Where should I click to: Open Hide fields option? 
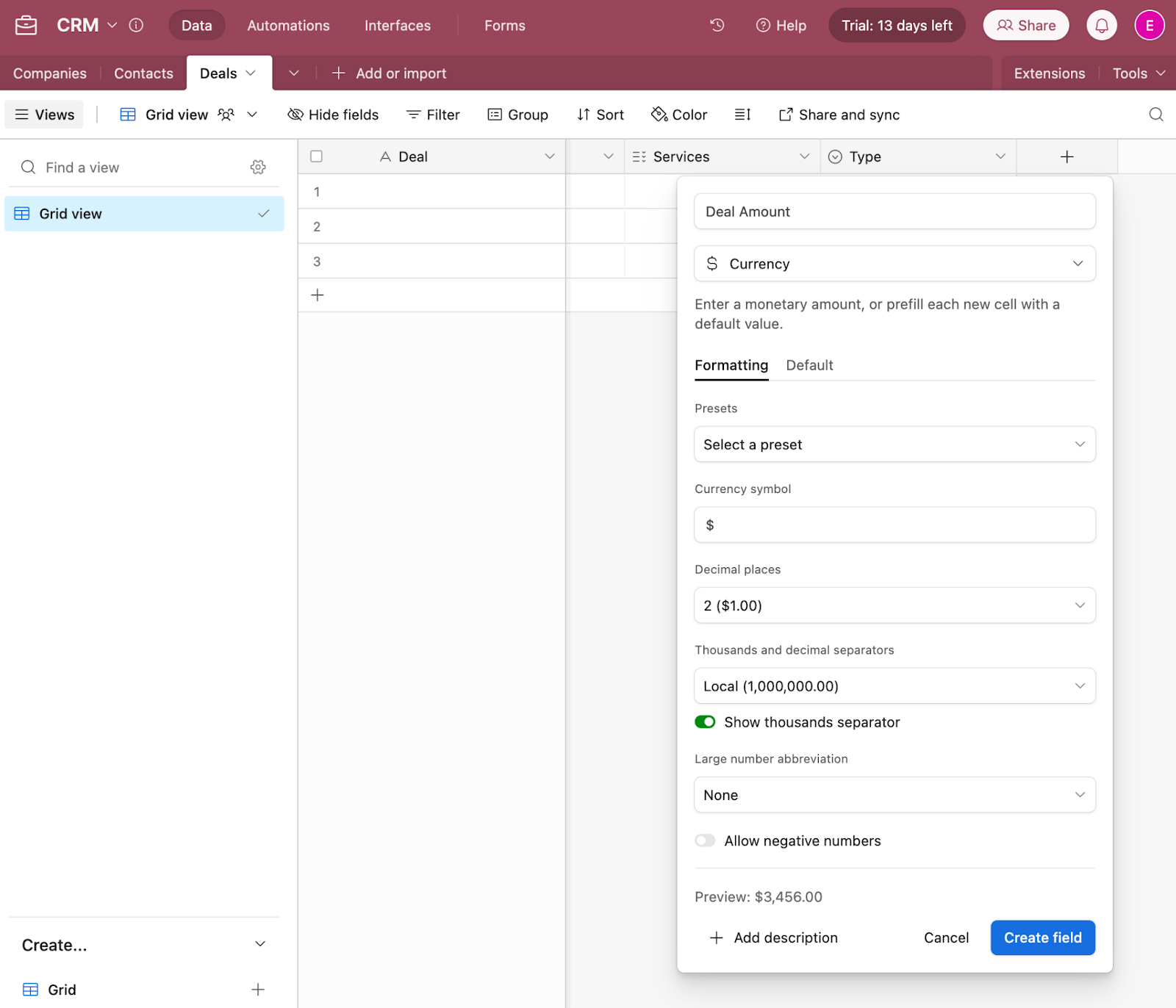333,115
